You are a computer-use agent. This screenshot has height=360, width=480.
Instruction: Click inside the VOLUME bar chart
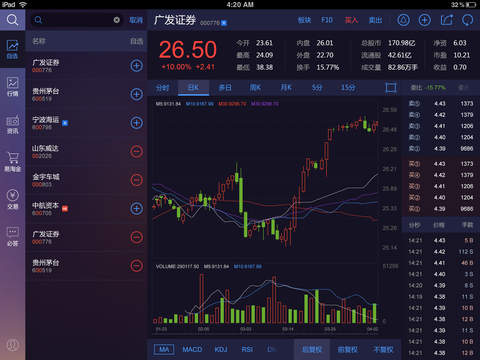click(x=265, y=297)
